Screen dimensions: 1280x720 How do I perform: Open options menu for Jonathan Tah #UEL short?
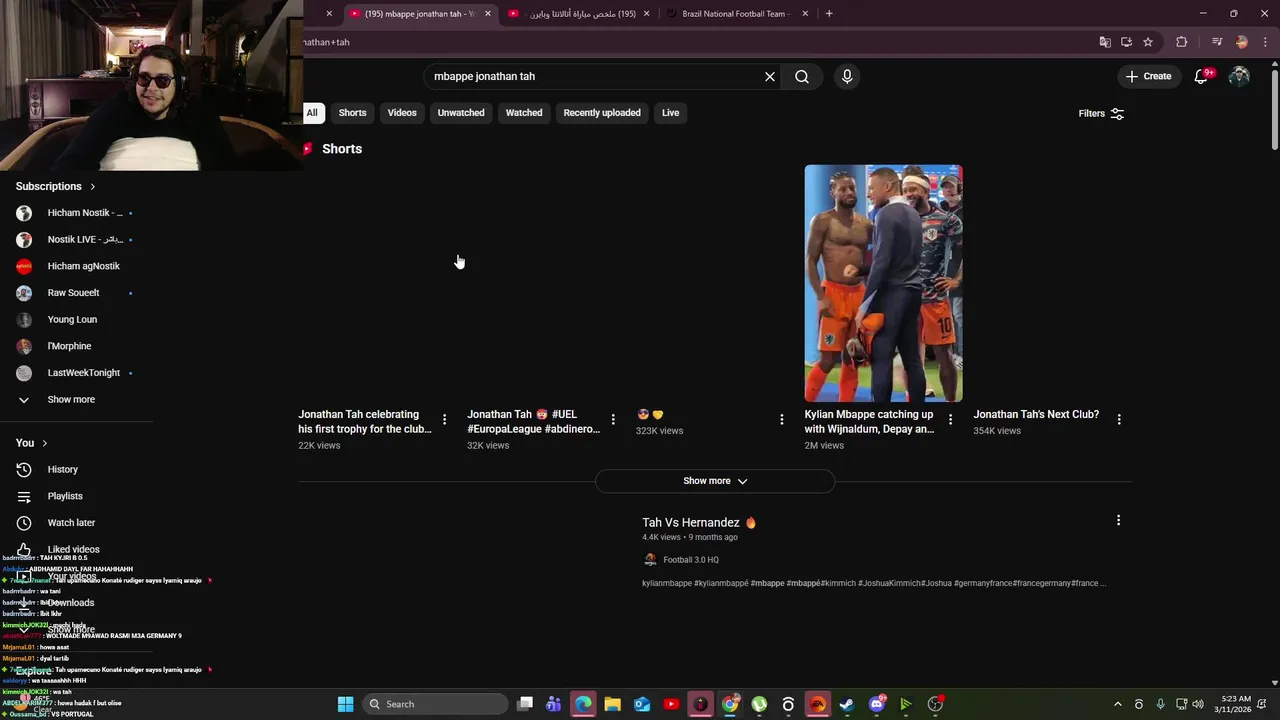click(613, 419)
